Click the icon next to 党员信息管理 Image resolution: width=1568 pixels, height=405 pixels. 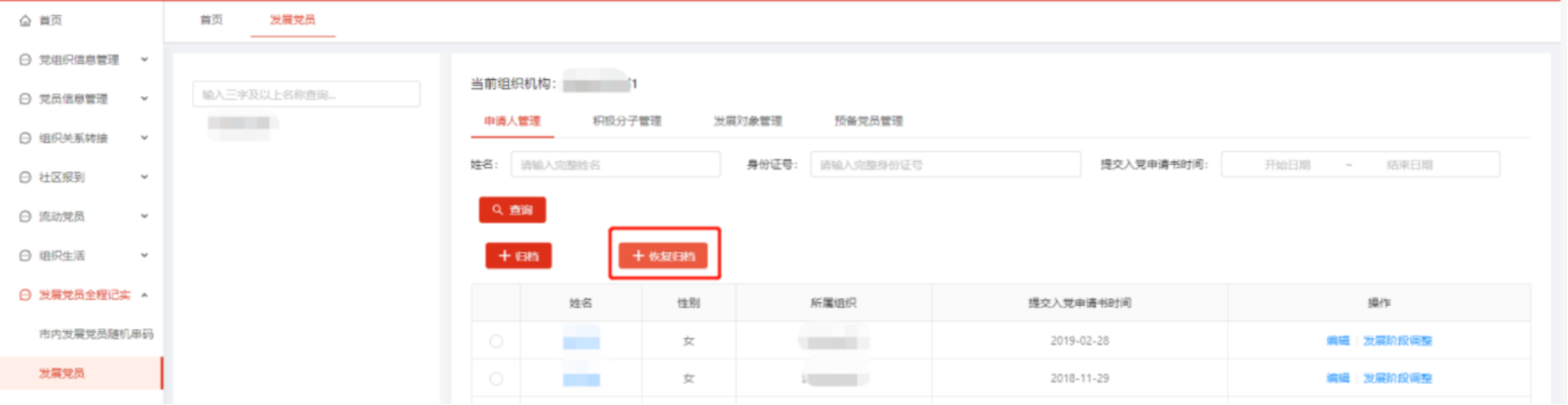25,99
